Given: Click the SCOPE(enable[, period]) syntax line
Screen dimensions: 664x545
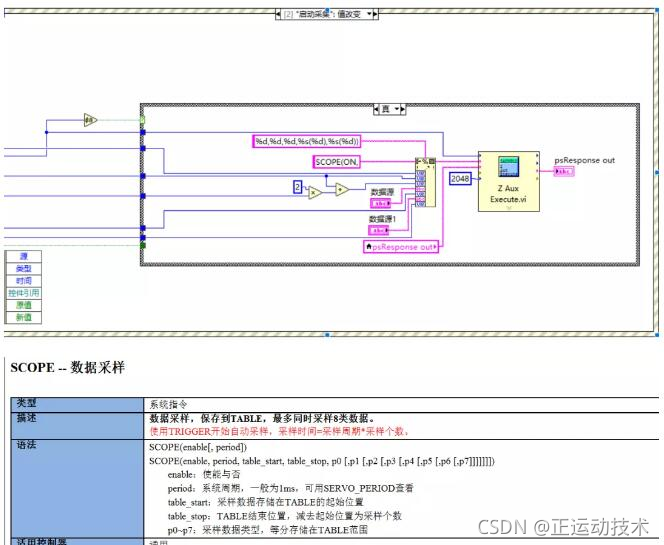Looking at the screenshot, I should [198, 447].
